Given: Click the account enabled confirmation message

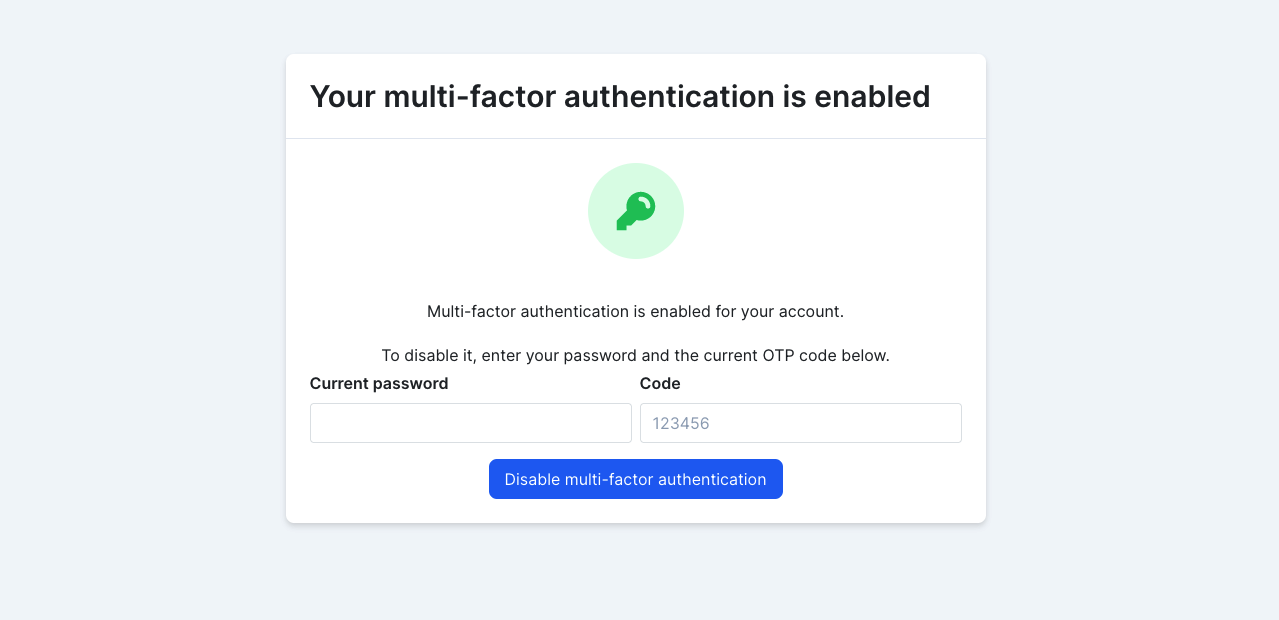Looking at the screenshot, I should coord(635,311).
